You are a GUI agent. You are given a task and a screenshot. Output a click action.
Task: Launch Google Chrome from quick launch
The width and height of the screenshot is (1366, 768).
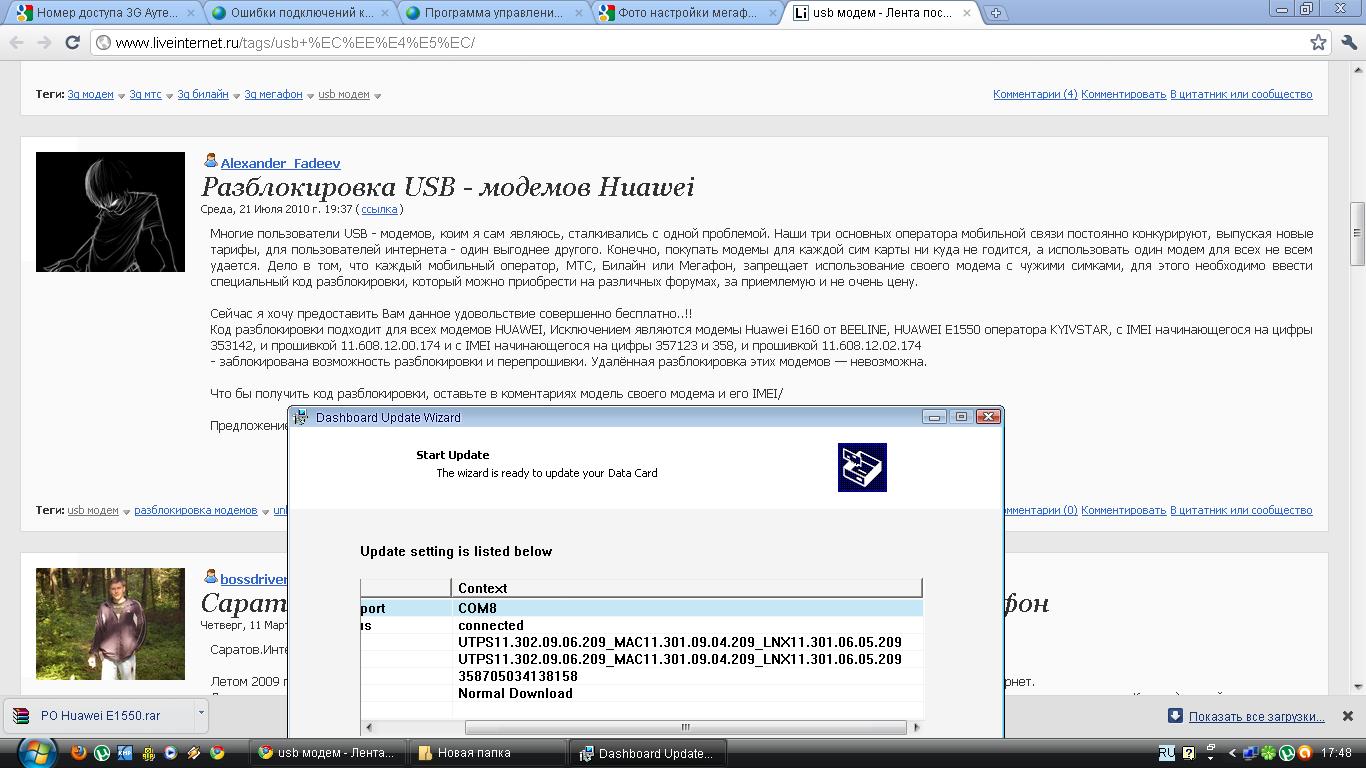(x=217, y=753)
